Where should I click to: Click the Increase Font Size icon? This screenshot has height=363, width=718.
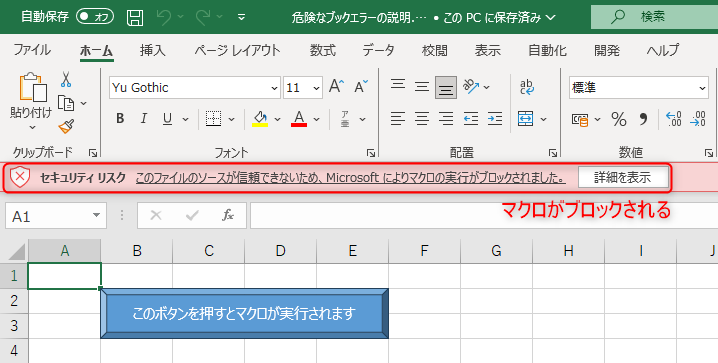click(x=337, y=87)
